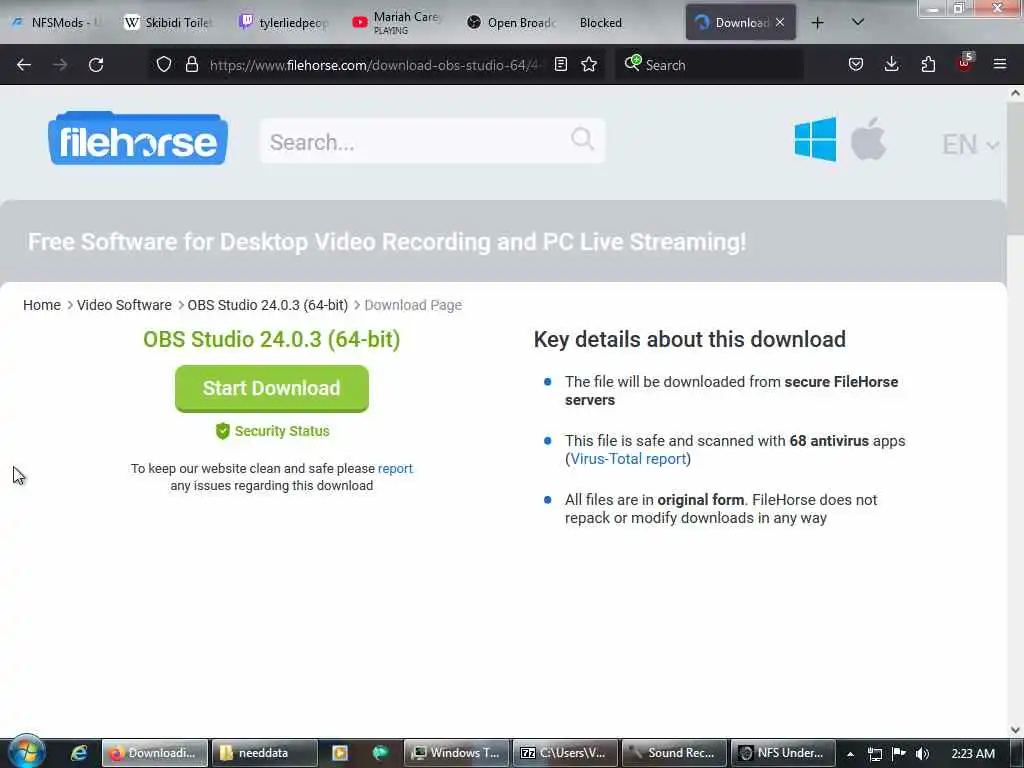
Task: Open the needdata folder taskbar button
Action: 264,753
